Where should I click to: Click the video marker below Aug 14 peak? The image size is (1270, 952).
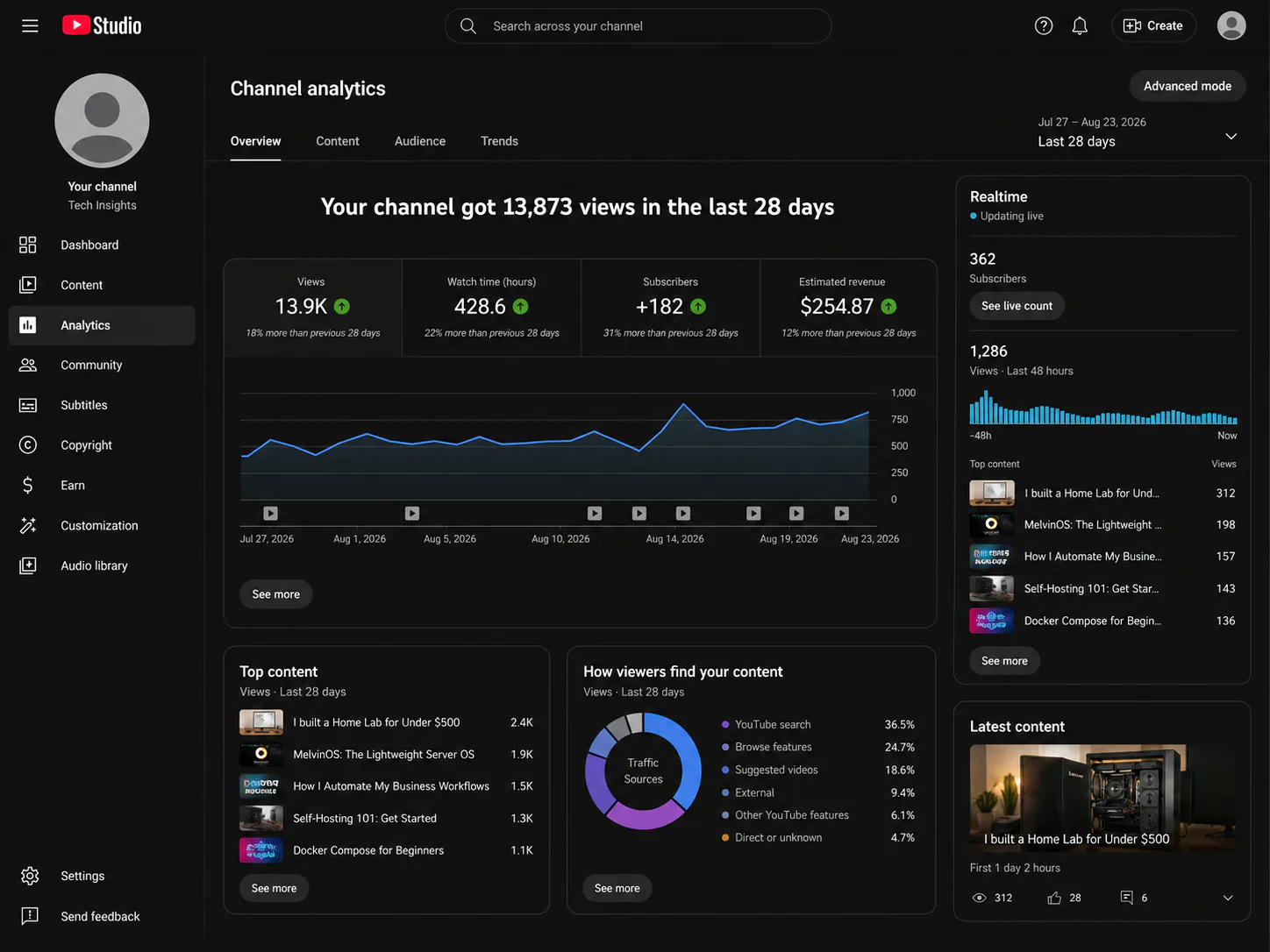[683, 514]
